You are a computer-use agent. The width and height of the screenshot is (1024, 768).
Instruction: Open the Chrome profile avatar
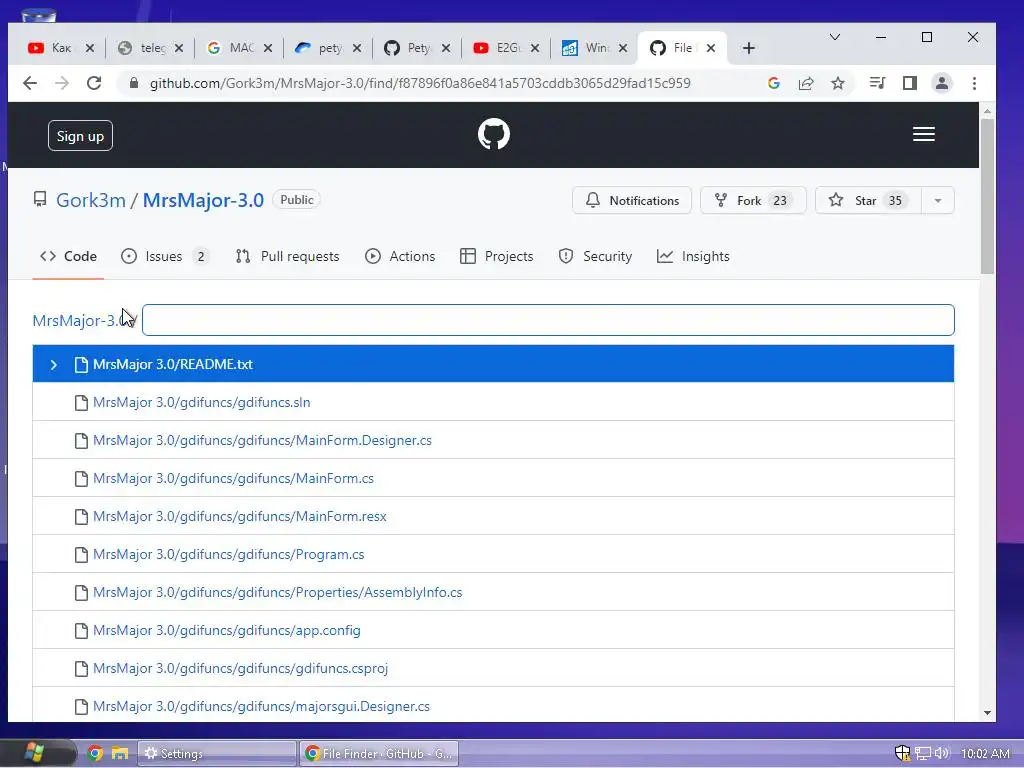pos(942,83)
